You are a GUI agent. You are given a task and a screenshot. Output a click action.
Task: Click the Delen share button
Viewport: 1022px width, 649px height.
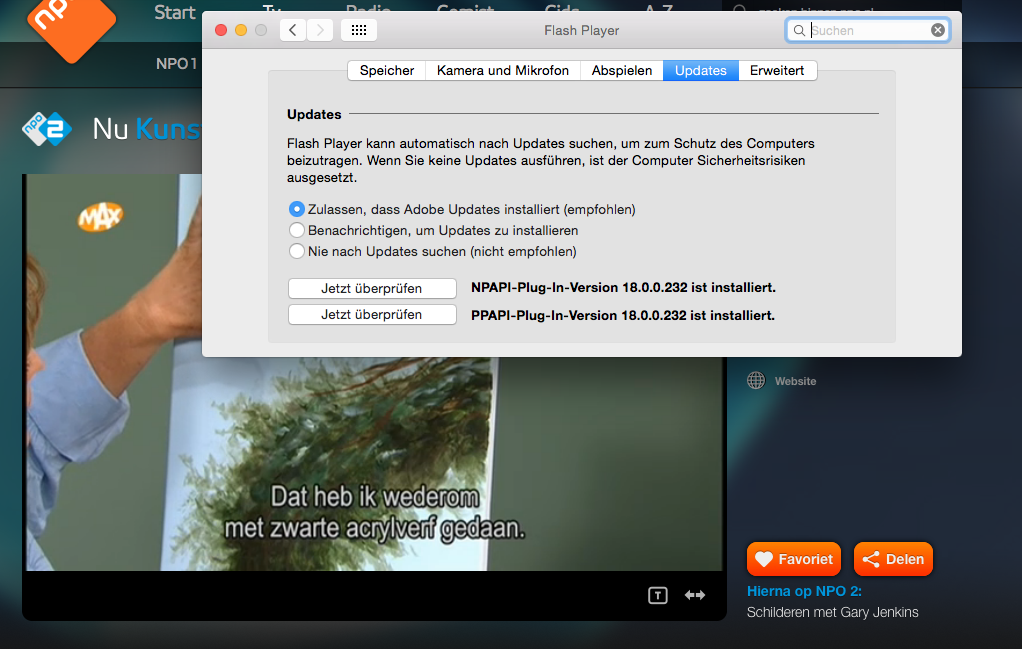click(893, 559)
